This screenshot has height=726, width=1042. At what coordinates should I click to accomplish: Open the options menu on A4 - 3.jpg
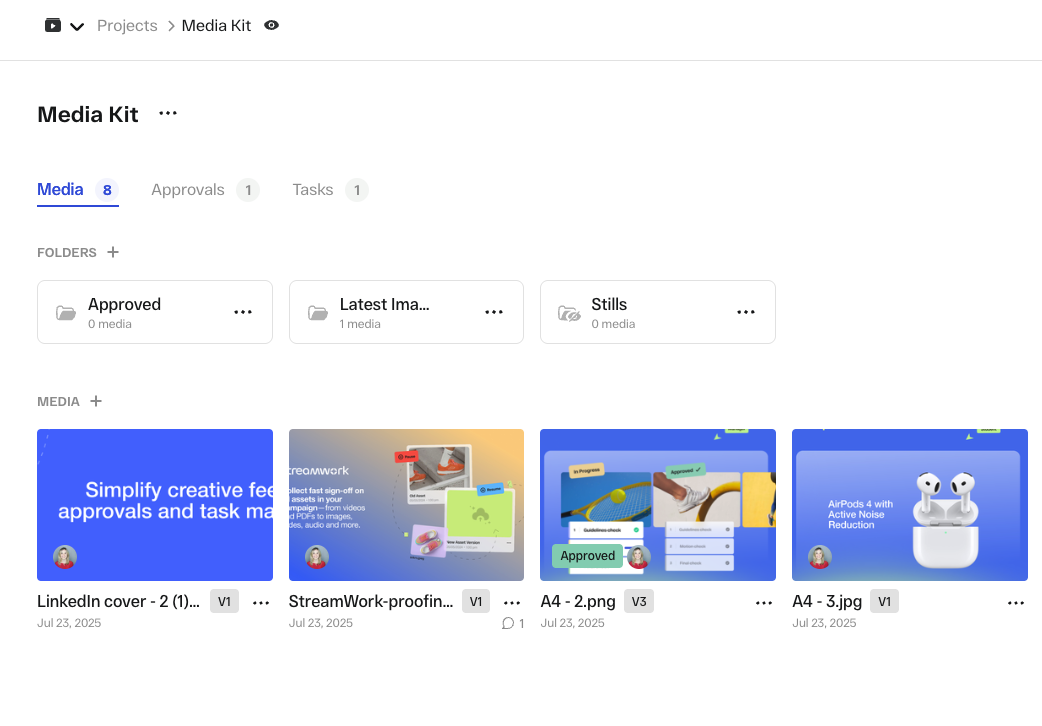point(1016,601)
